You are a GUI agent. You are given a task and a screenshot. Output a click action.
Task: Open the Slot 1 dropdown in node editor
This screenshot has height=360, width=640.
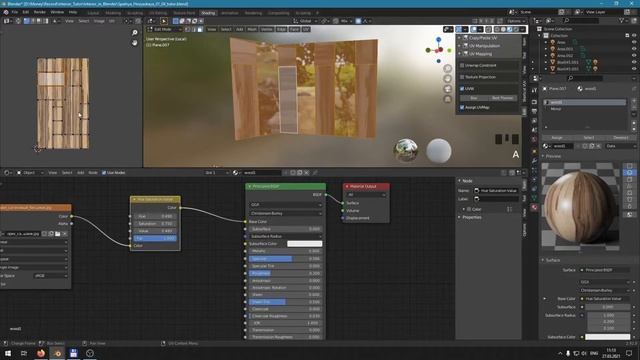pyautogui.click(x=217, y=173)
